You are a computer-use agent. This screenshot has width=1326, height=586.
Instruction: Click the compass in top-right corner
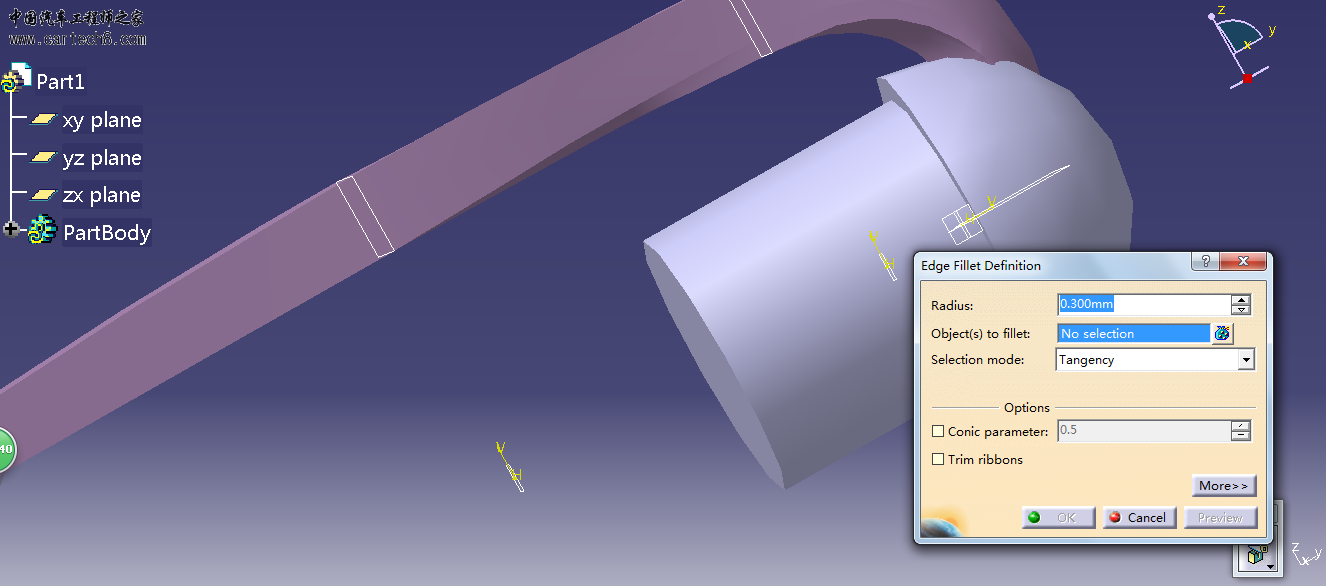[x=1236, y=45]
